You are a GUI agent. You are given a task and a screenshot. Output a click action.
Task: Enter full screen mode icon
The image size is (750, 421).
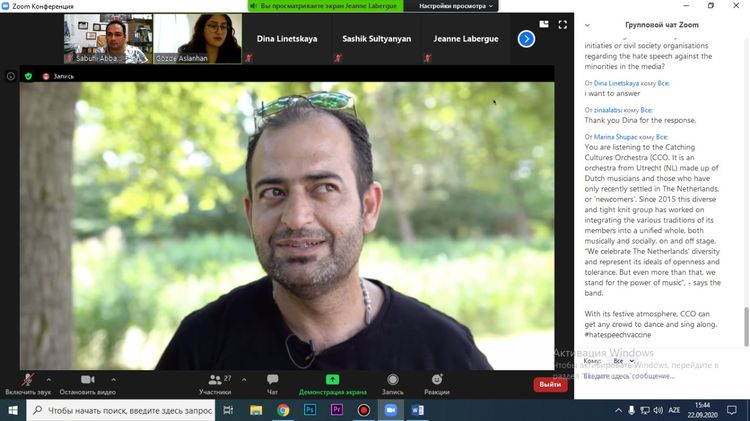(x=562, y=24)
